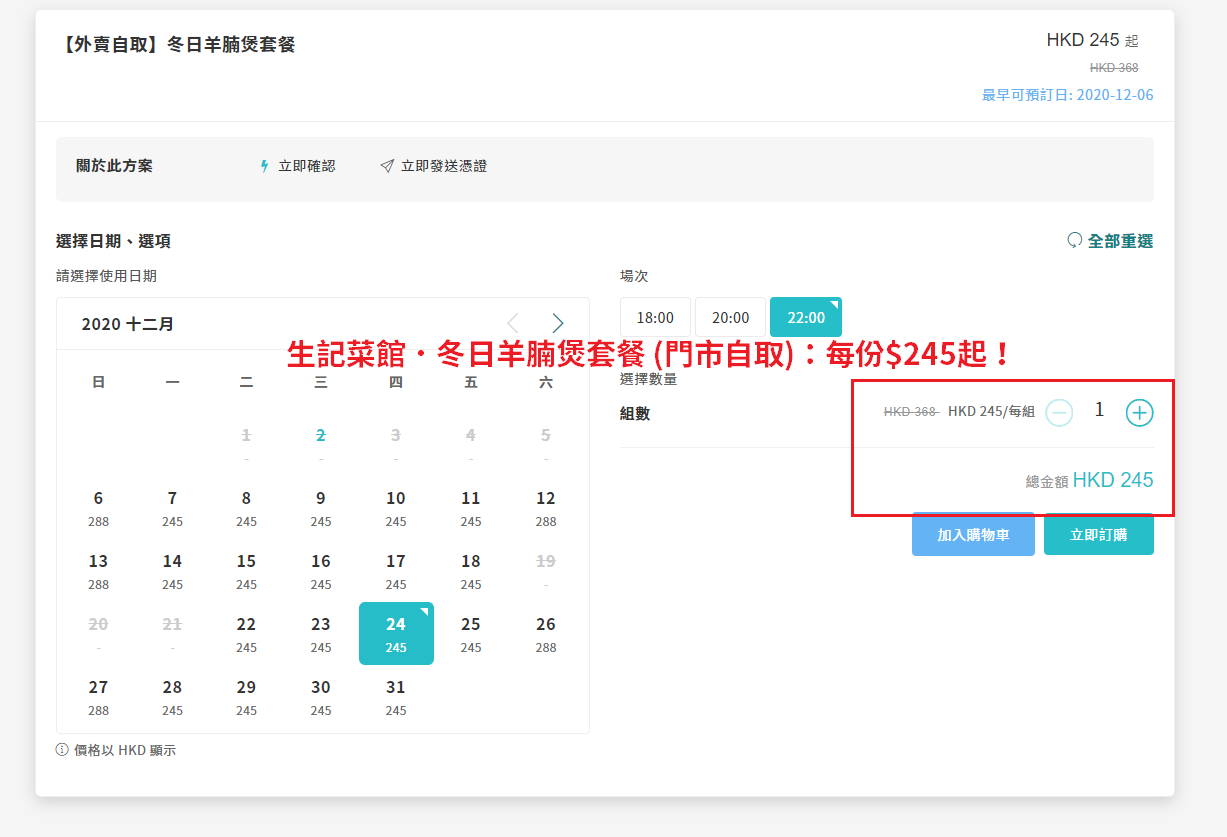This screenshot has width=1227, height=837.
Task: Click the HKD 245 起 price at top
Action: (1092, 40)
